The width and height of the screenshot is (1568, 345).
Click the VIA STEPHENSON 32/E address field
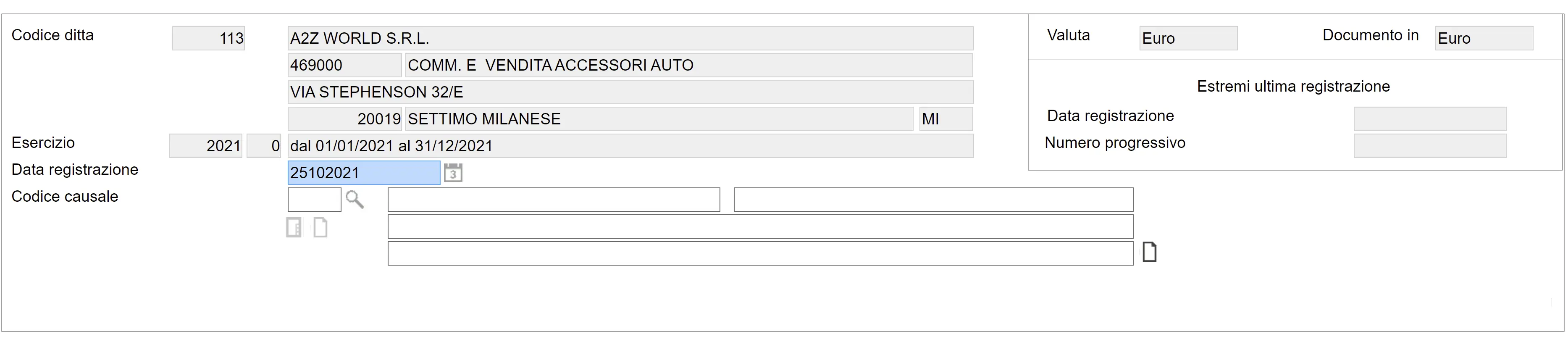point(630,92)
